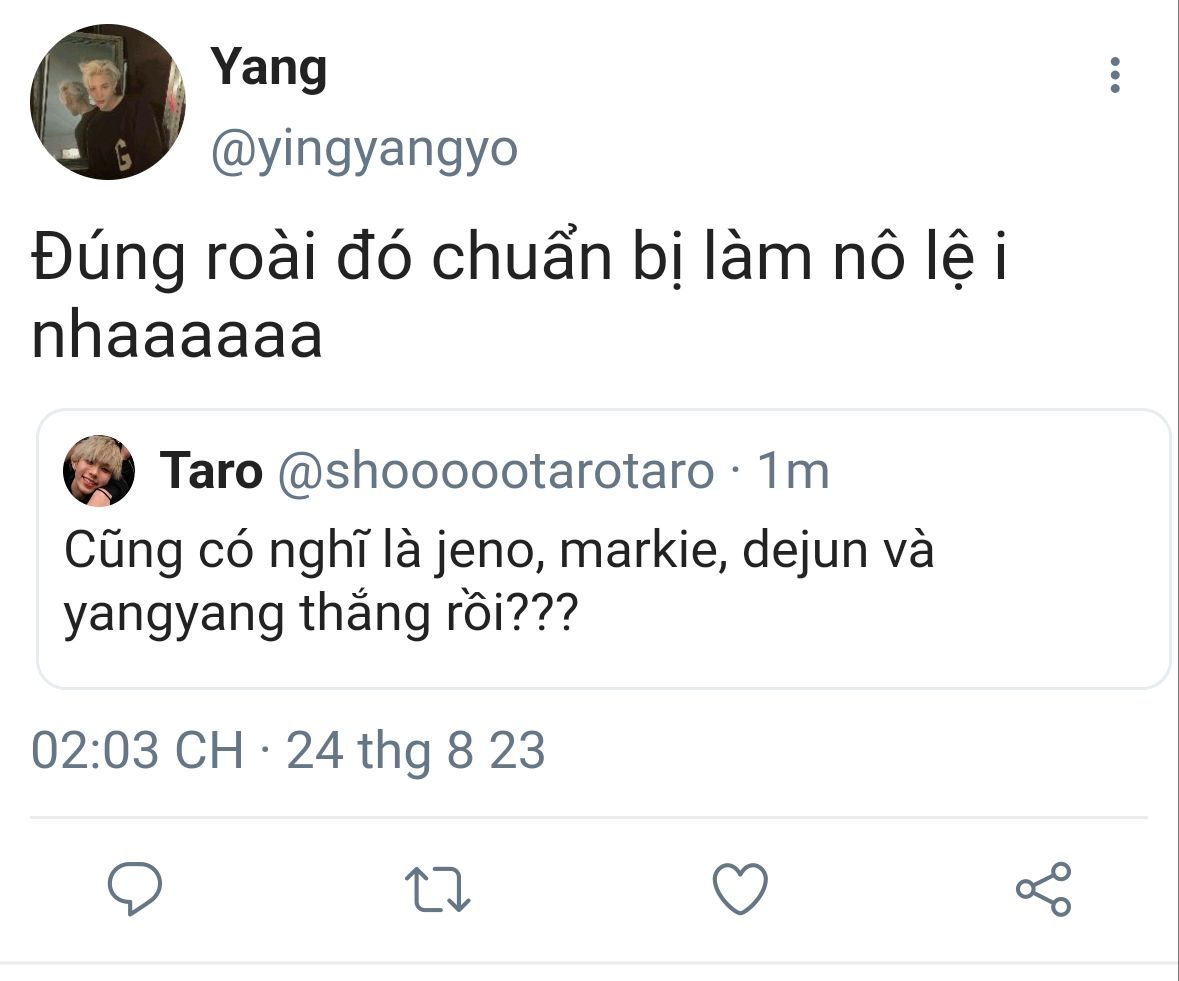The width and height of the screenshot is (1179, 981).
Task: Click the @shoooootarotaro handle
Action: pyautogui.click(x=496, y=471)
